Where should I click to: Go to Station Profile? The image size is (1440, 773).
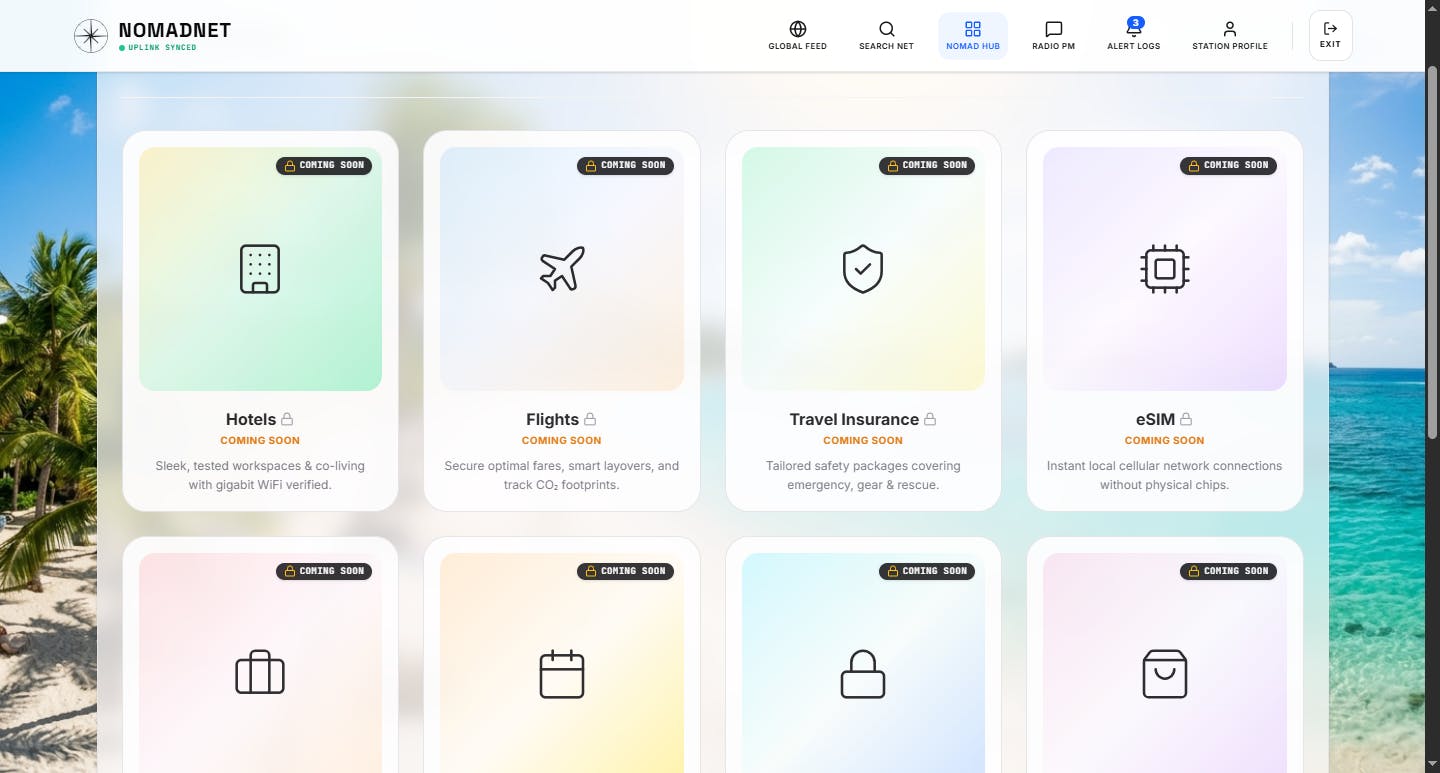pos(1230,36)
